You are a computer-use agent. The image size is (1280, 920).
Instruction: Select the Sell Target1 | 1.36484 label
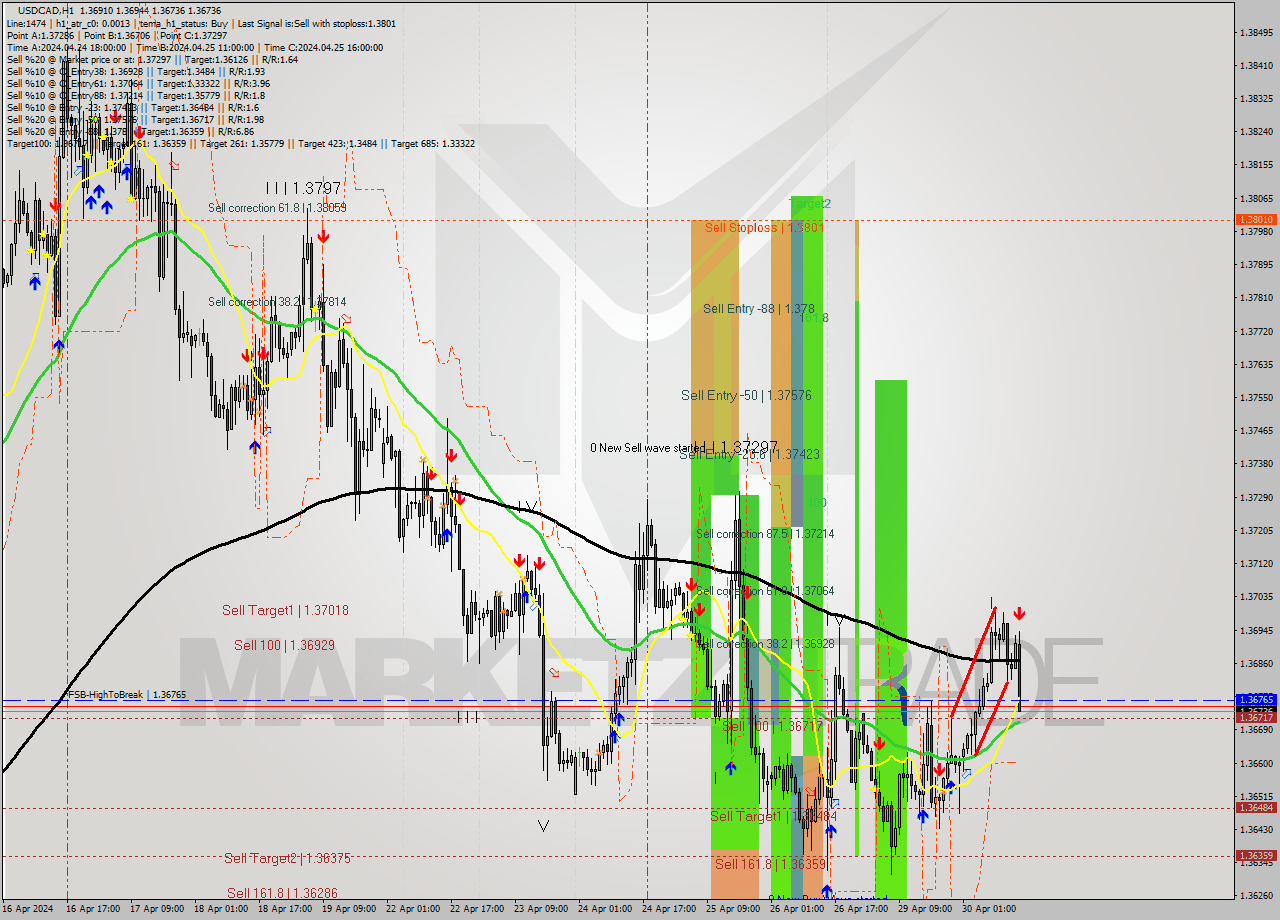point(773,816)
